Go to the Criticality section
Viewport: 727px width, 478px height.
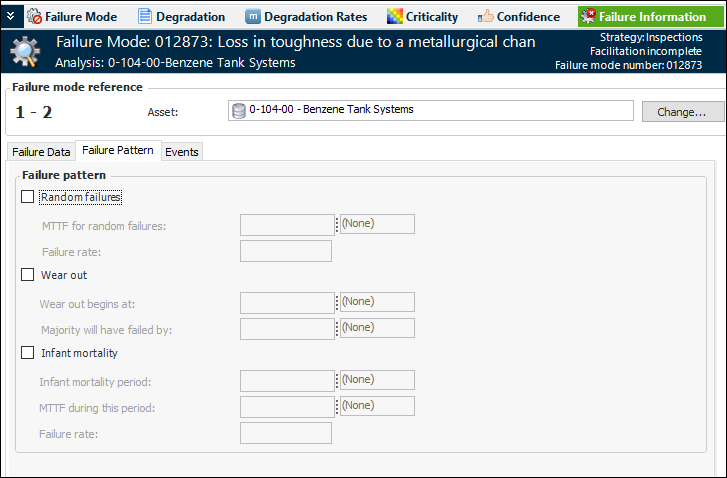point(422,17)
